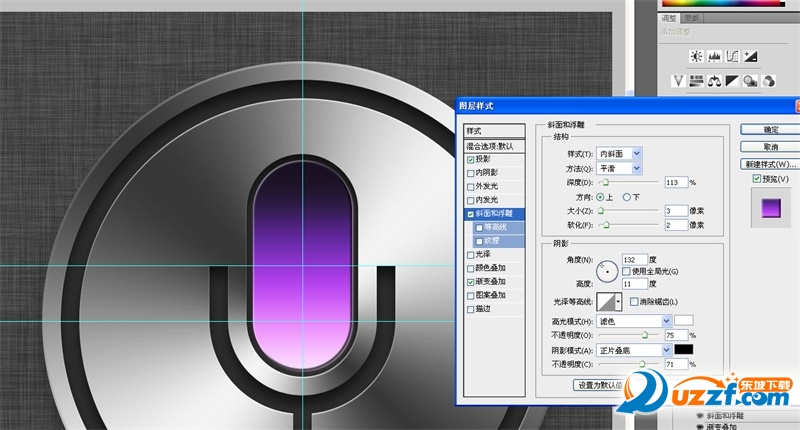800x430 pixels.
Task: Toggle the 使用全局光 global light checkbox
Action: [x=626, y=271]
